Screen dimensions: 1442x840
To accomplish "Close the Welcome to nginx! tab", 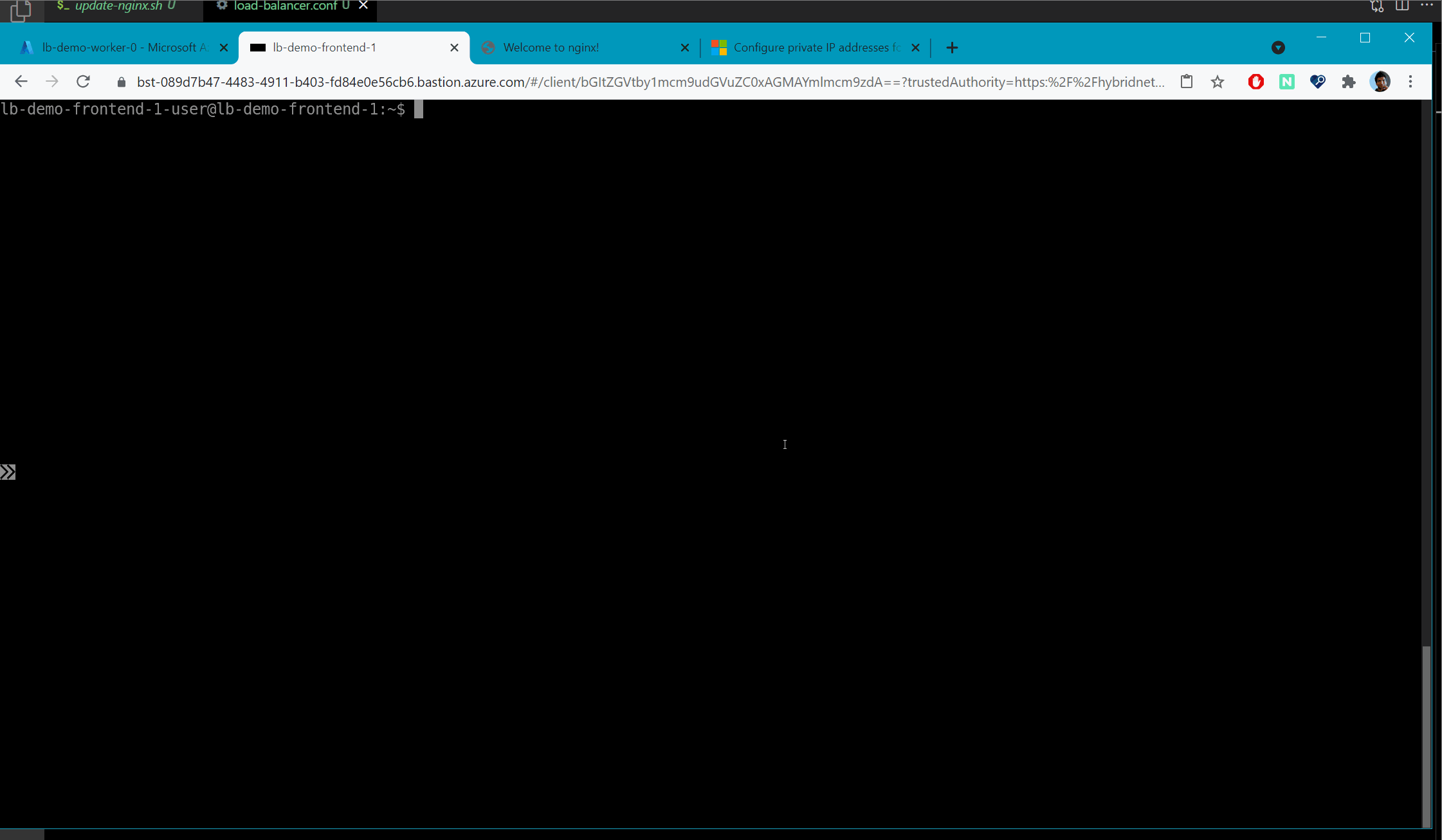I will click(x=685, y=48).
